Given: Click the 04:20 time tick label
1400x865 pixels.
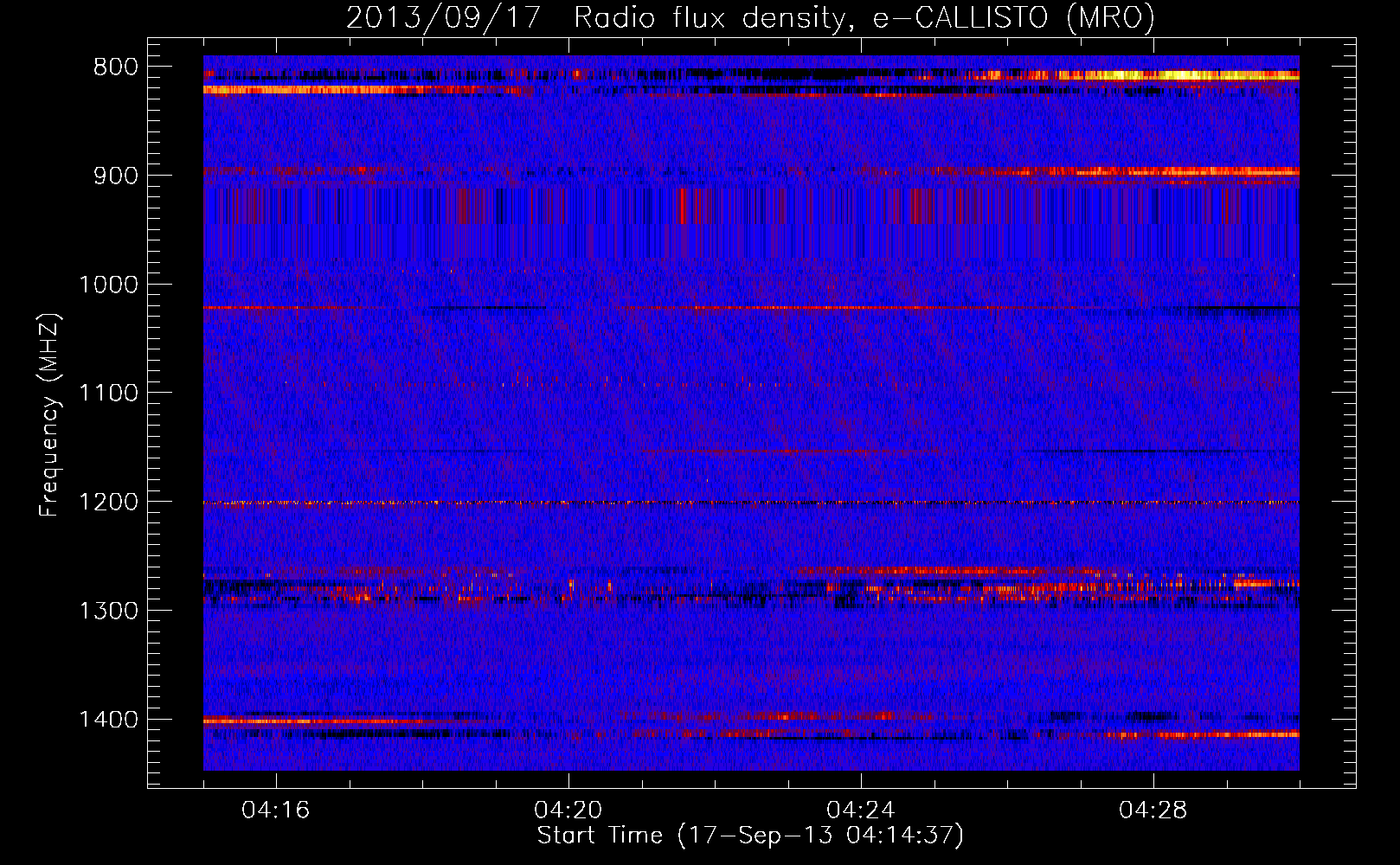Looking at the screenshot, I should 568,811.
